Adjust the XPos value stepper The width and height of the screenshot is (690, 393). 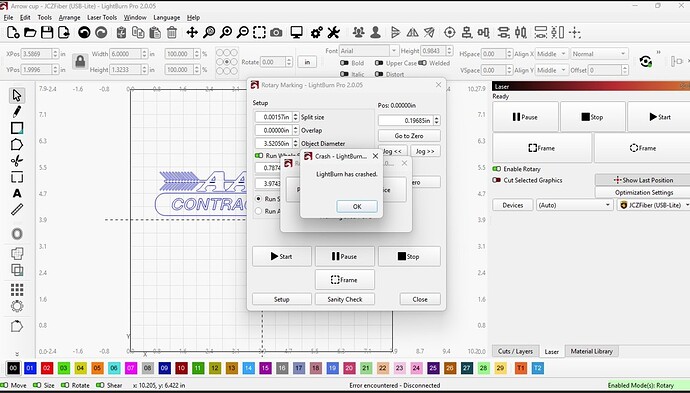pyautogui.click(x=55, y=54)
